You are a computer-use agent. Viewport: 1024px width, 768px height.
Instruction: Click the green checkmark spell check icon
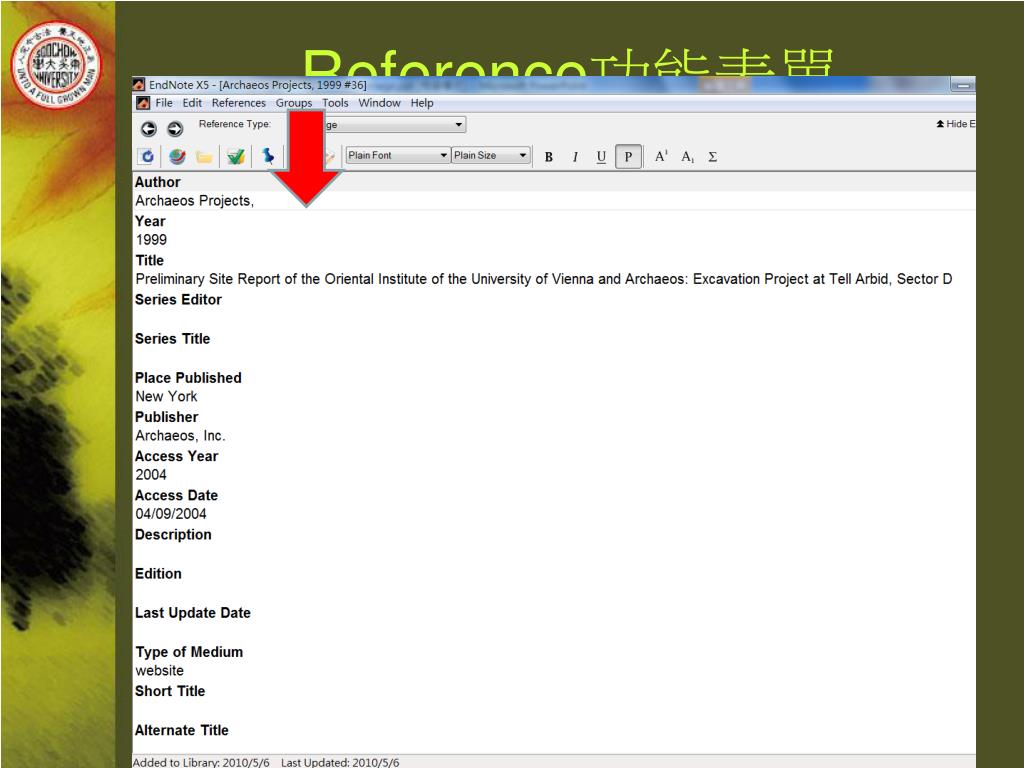coord(236,157)
